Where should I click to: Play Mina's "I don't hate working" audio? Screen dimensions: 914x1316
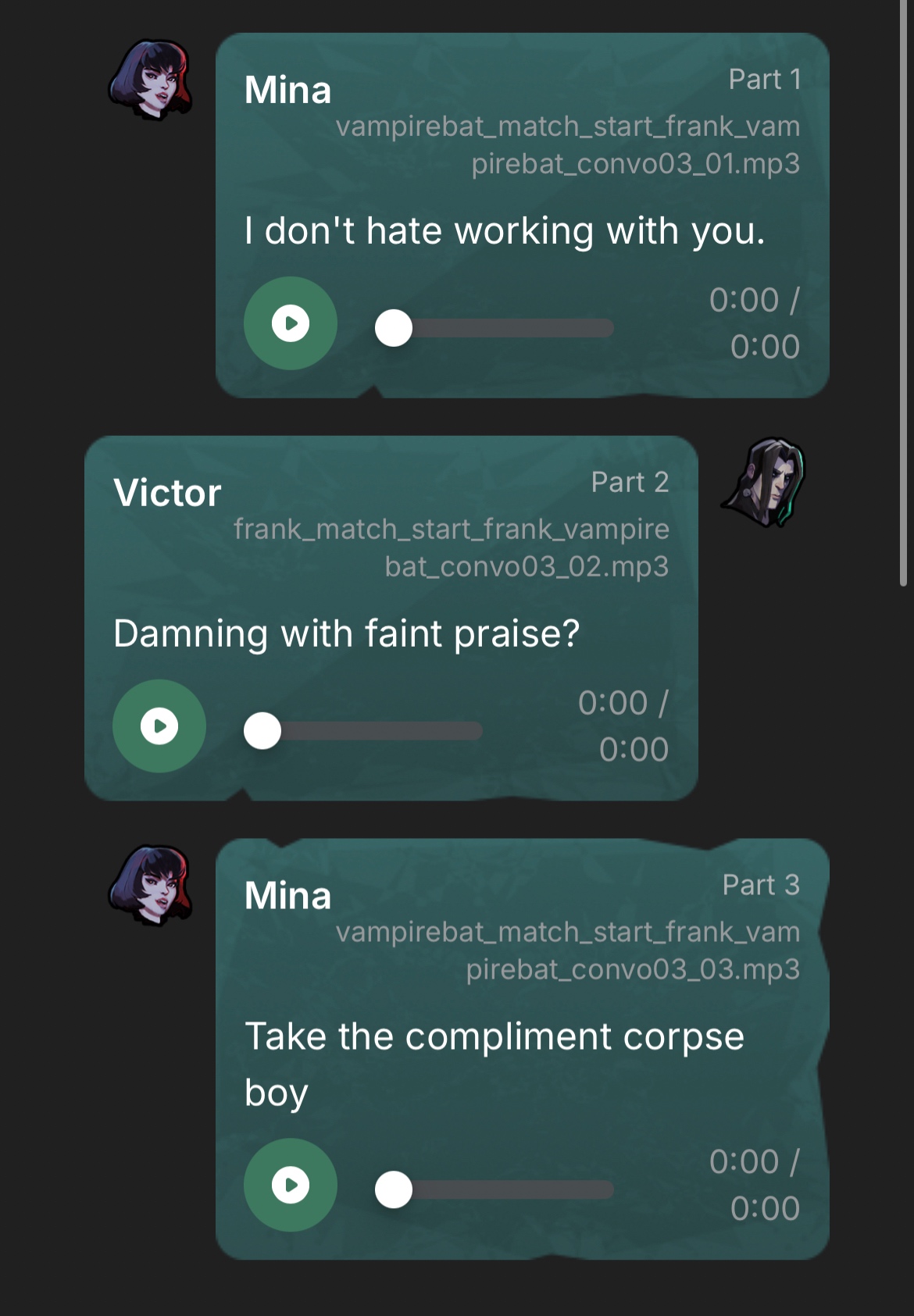tap(291, 323)
